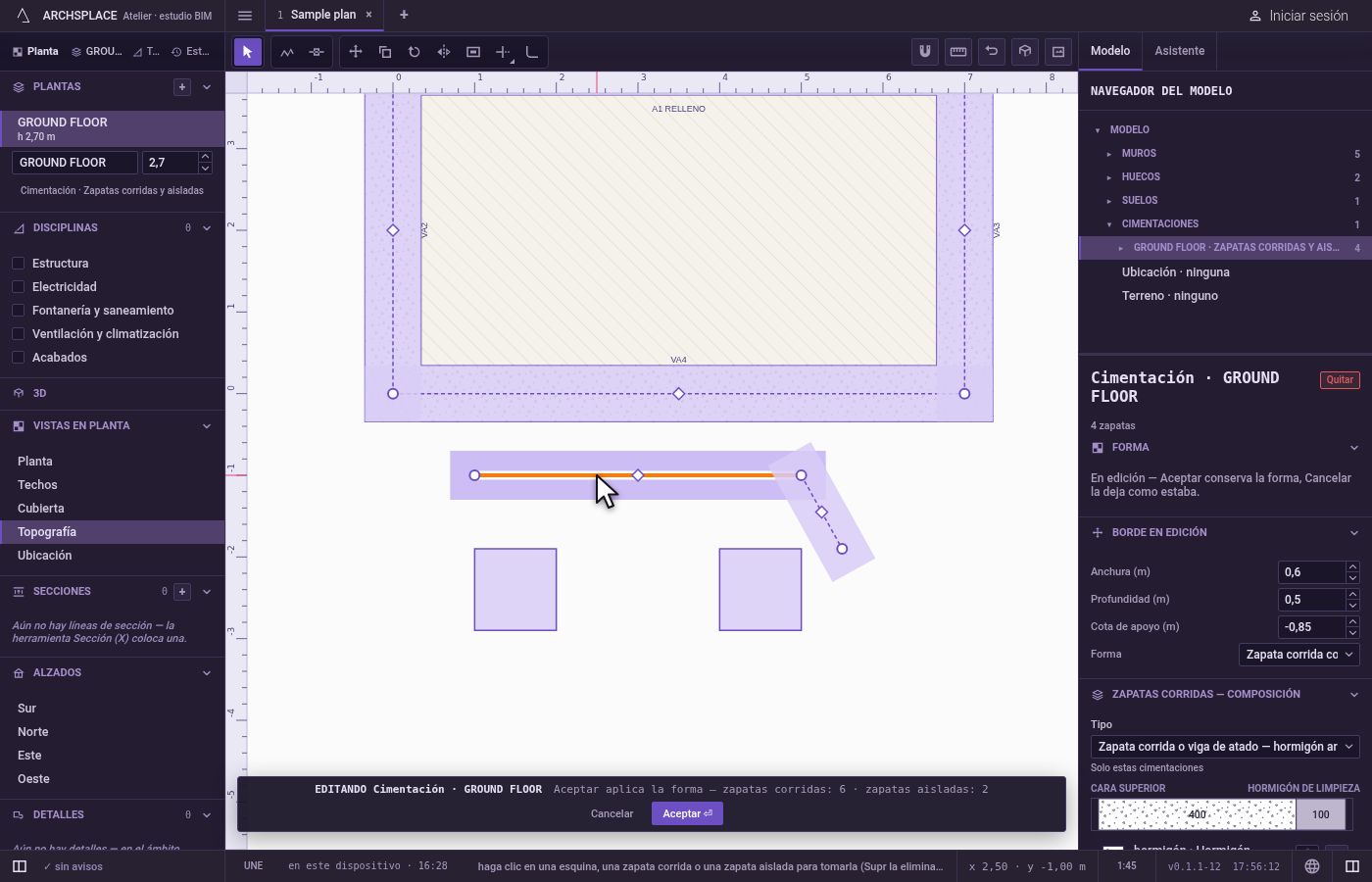Enable the Electricidad discipline checkbox
The width and height of the screenshot is (1372, 882).
point(18,287)
